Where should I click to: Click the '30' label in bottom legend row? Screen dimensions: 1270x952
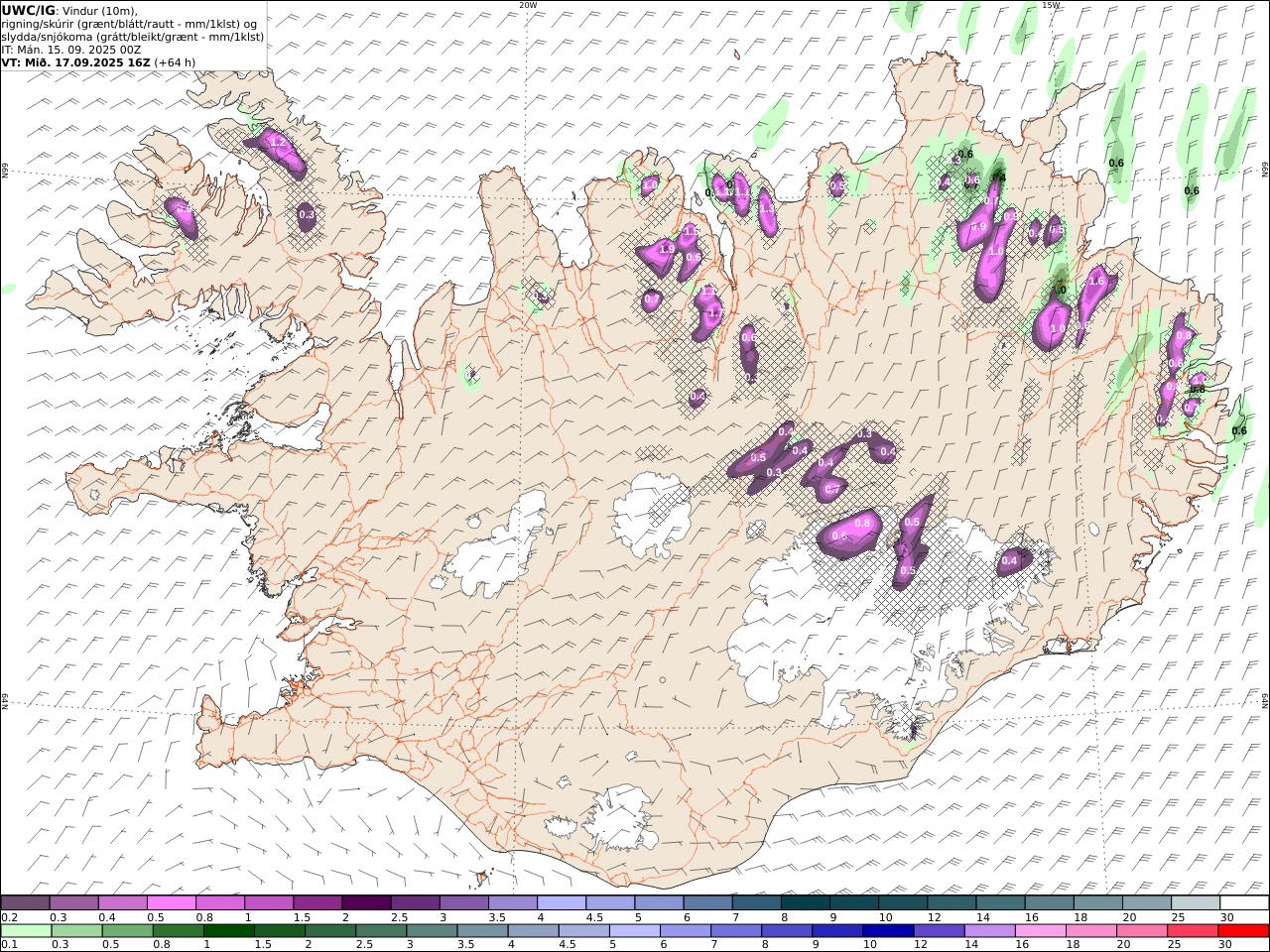pos(1226,945)
